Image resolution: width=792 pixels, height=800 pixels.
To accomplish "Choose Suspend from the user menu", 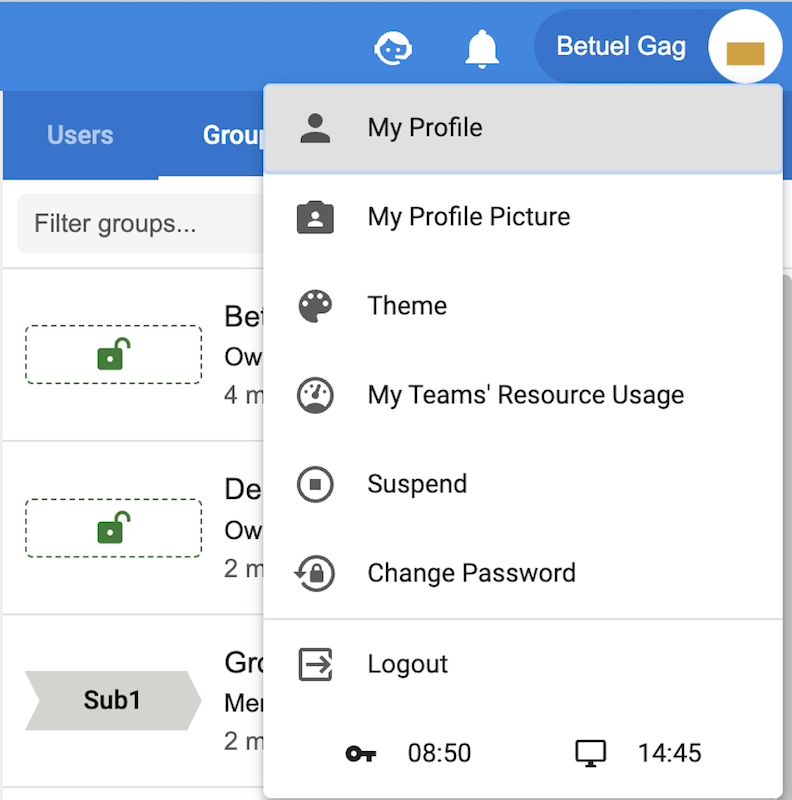I will [417, 484].
